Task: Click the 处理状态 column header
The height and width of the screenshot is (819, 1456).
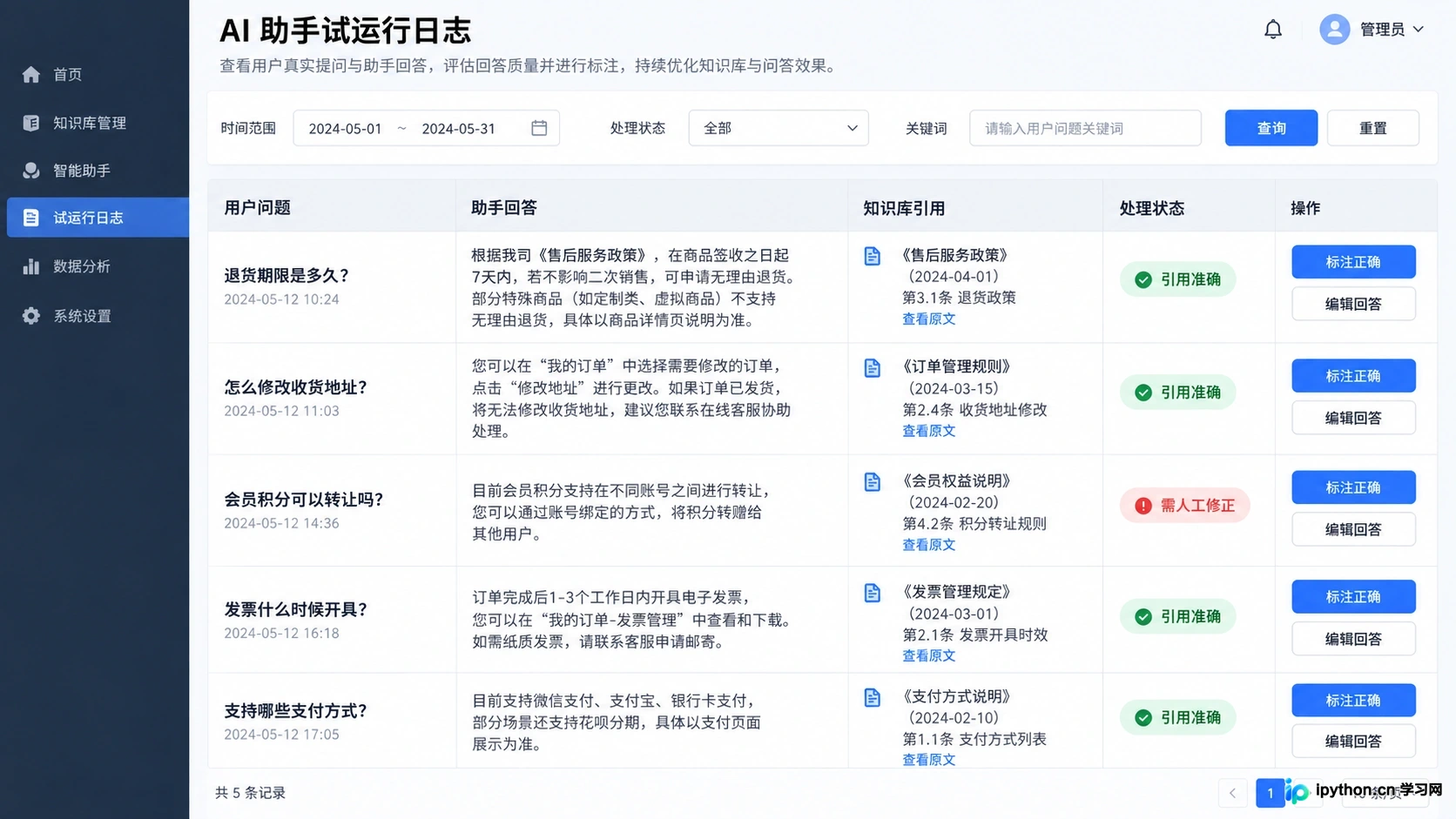Action: [x=1152, y=208]
